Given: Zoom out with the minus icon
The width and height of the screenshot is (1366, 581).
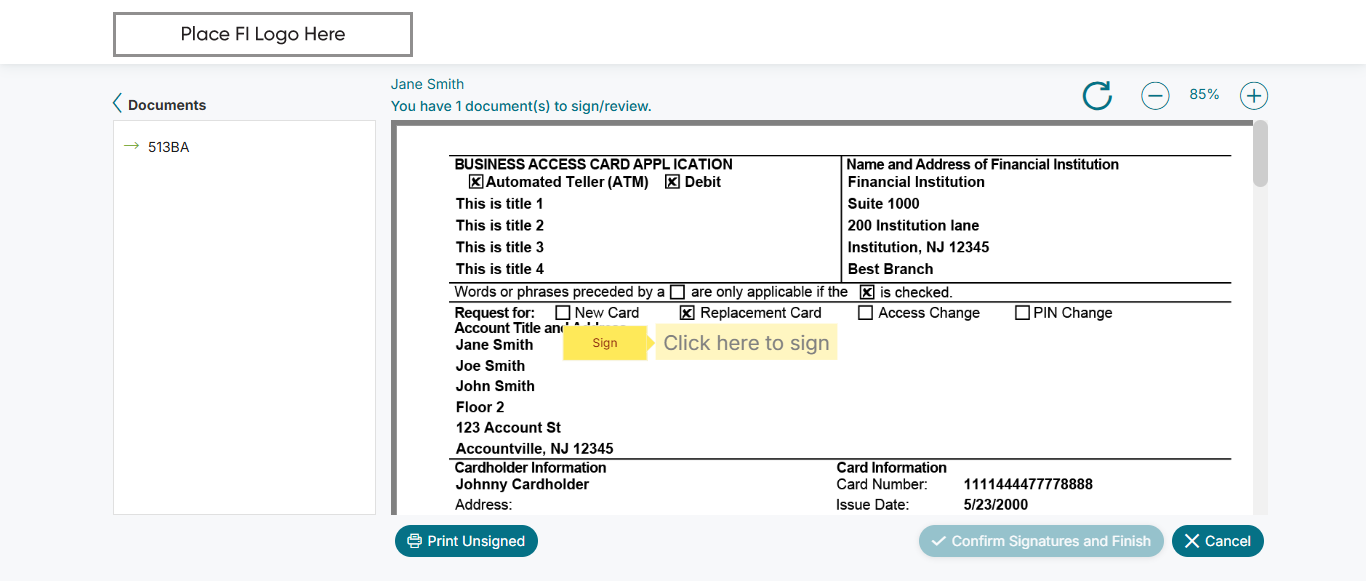Looking at the screenshot, I should point(1155,96).
